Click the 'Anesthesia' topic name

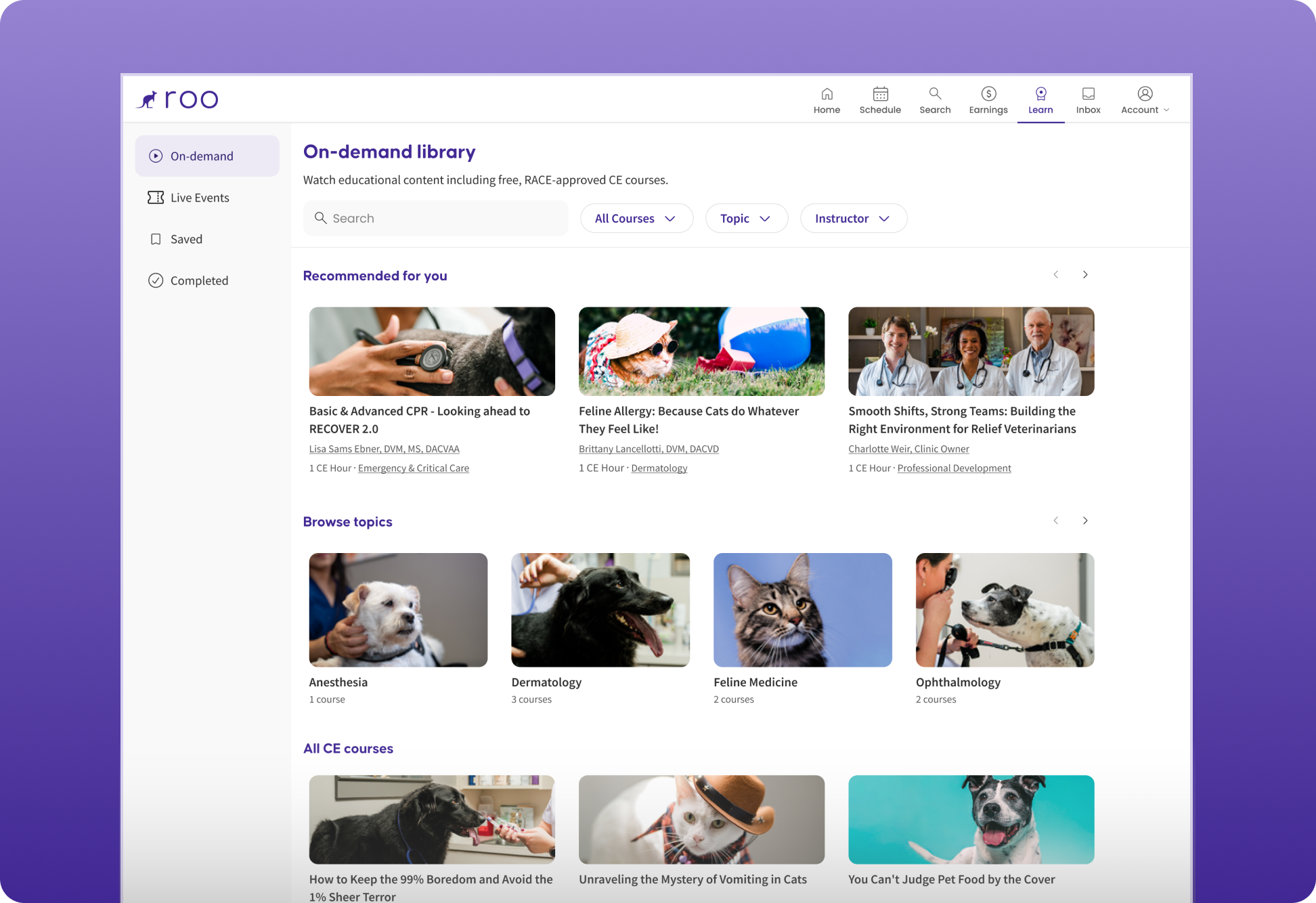click(338, 682)
